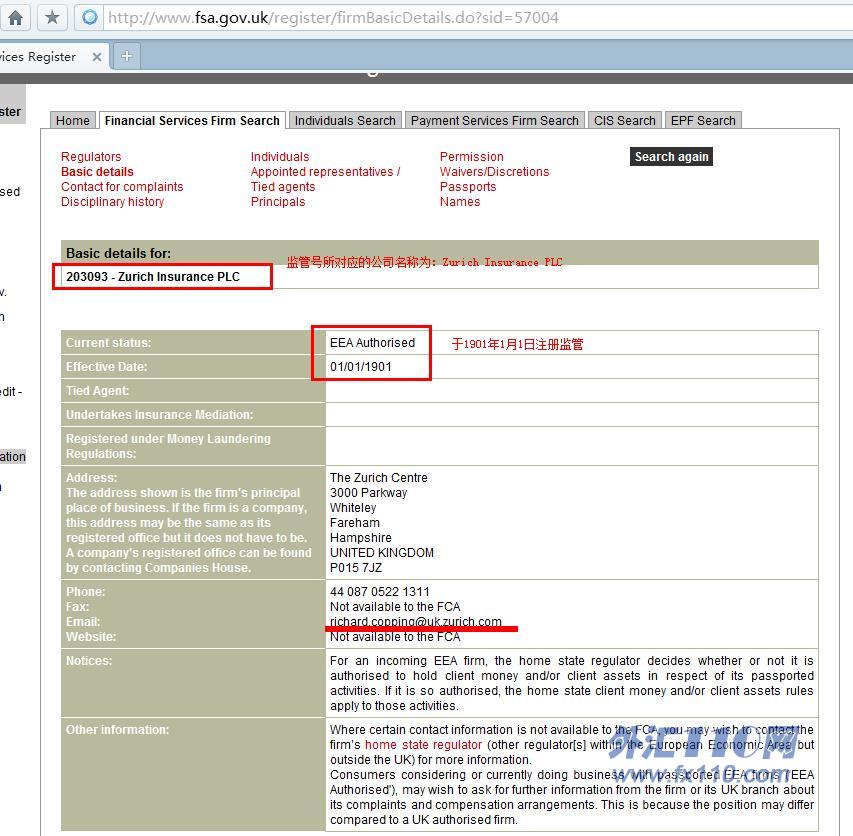
Task: Open the Regulators link
Action: click(91, 157)
